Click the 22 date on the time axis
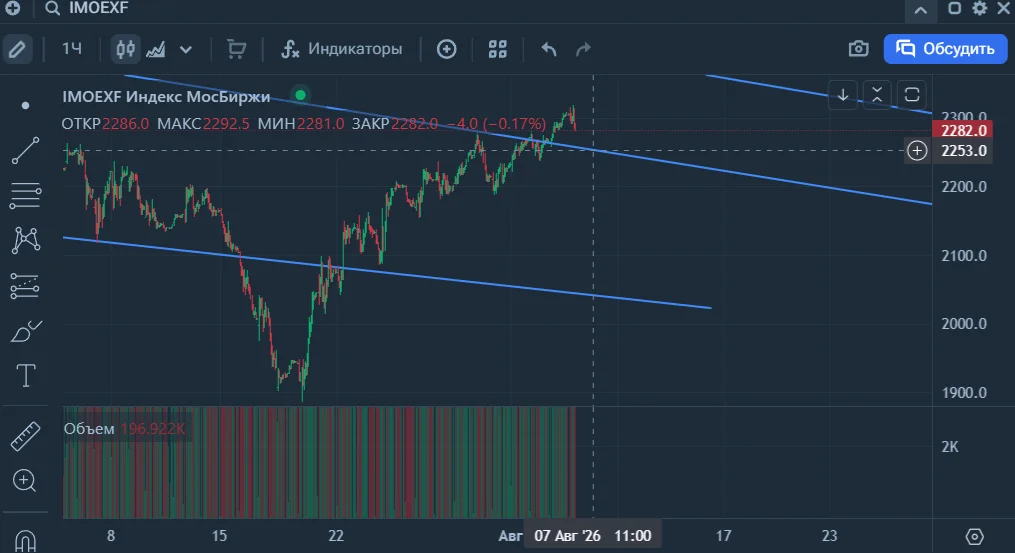The image size is (1015, 553). tap(335, 536)
